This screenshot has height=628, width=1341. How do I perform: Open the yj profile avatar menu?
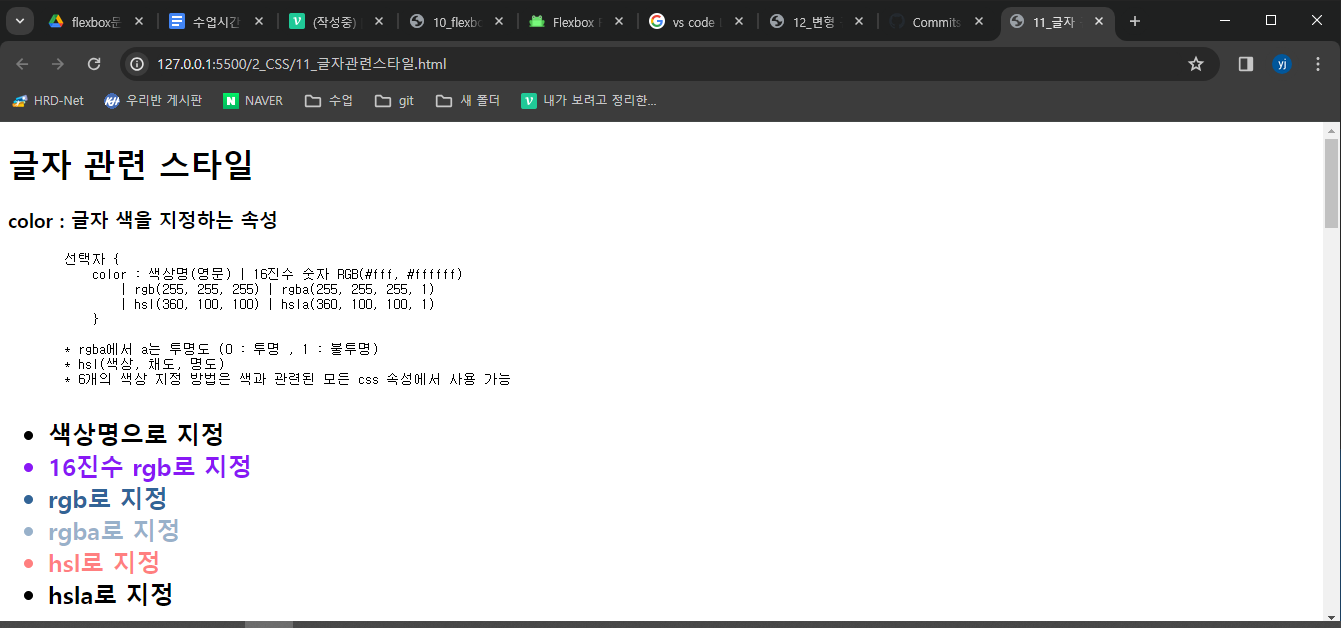point(1283,61)
